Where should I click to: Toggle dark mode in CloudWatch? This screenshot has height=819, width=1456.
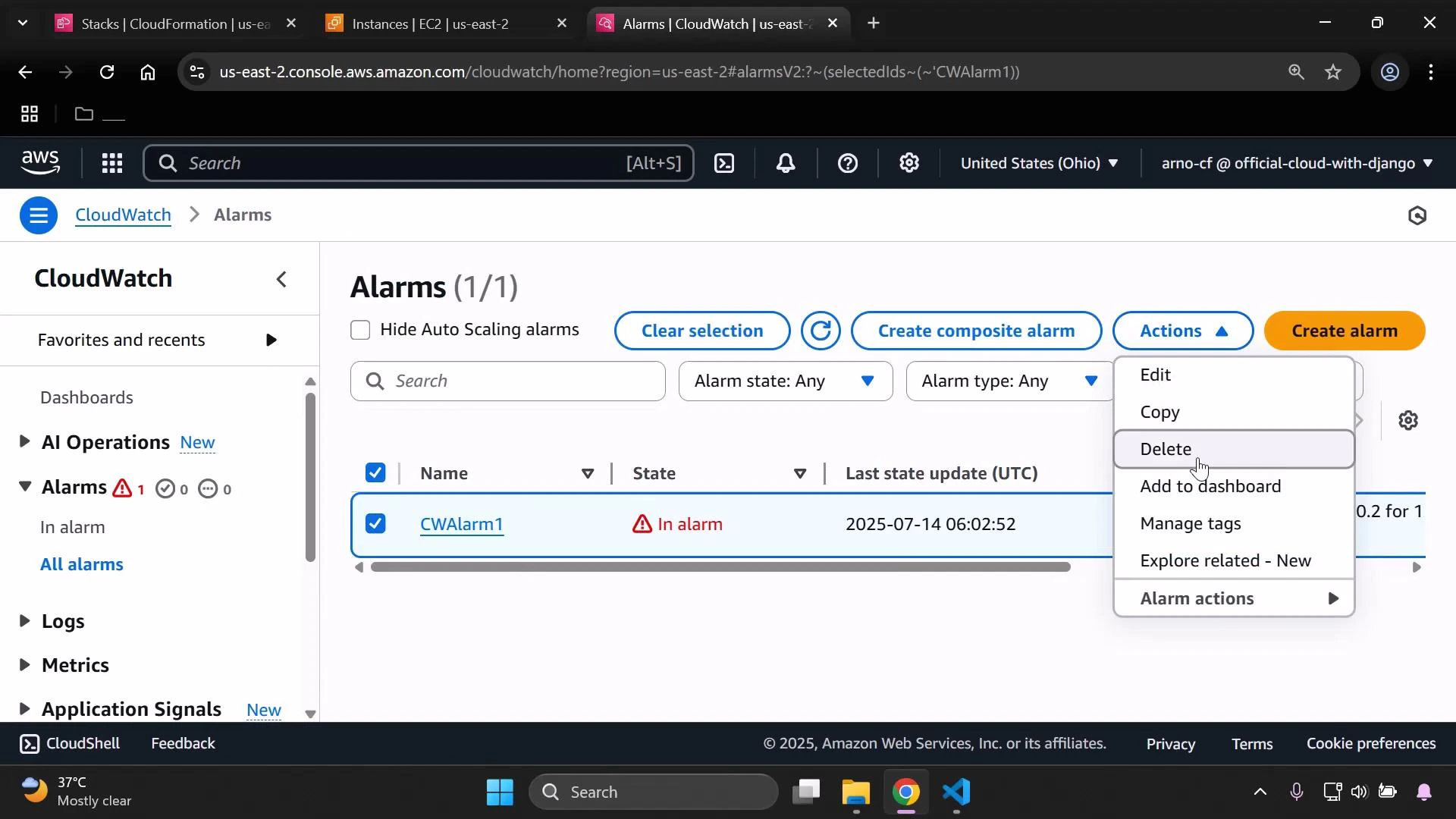click(x=1417, y=215)
